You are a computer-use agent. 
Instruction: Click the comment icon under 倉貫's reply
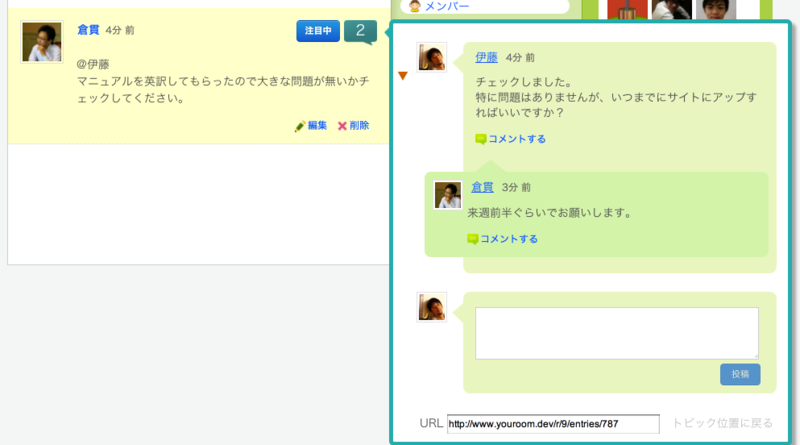pyautogui.click(x=472, y=239)
